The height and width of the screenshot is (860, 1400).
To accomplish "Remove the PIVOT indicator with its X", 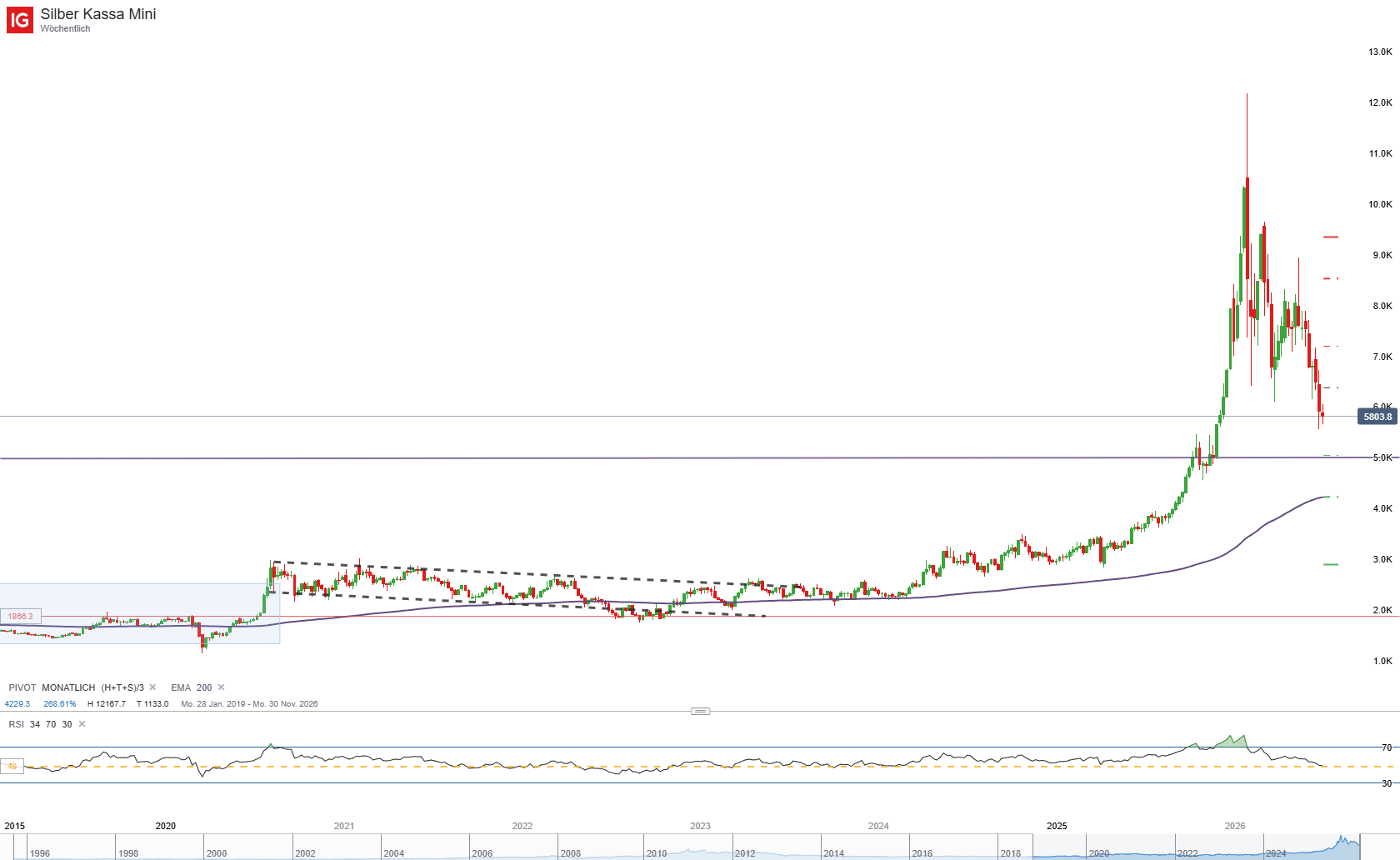I will point(152,687).
